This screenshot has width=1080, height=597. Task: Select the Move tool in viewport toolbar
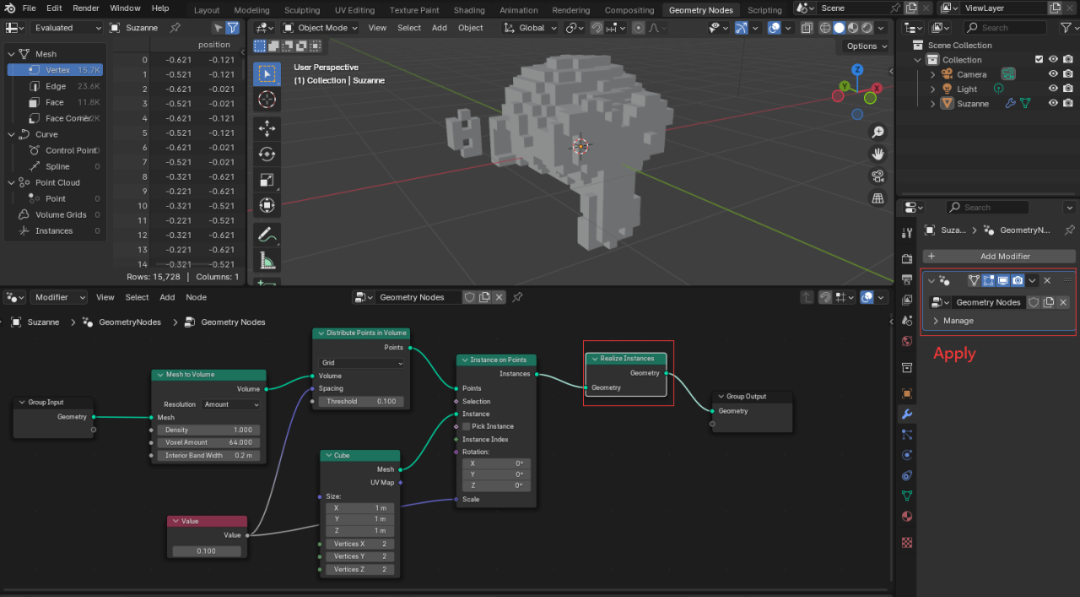coord(267,128)
